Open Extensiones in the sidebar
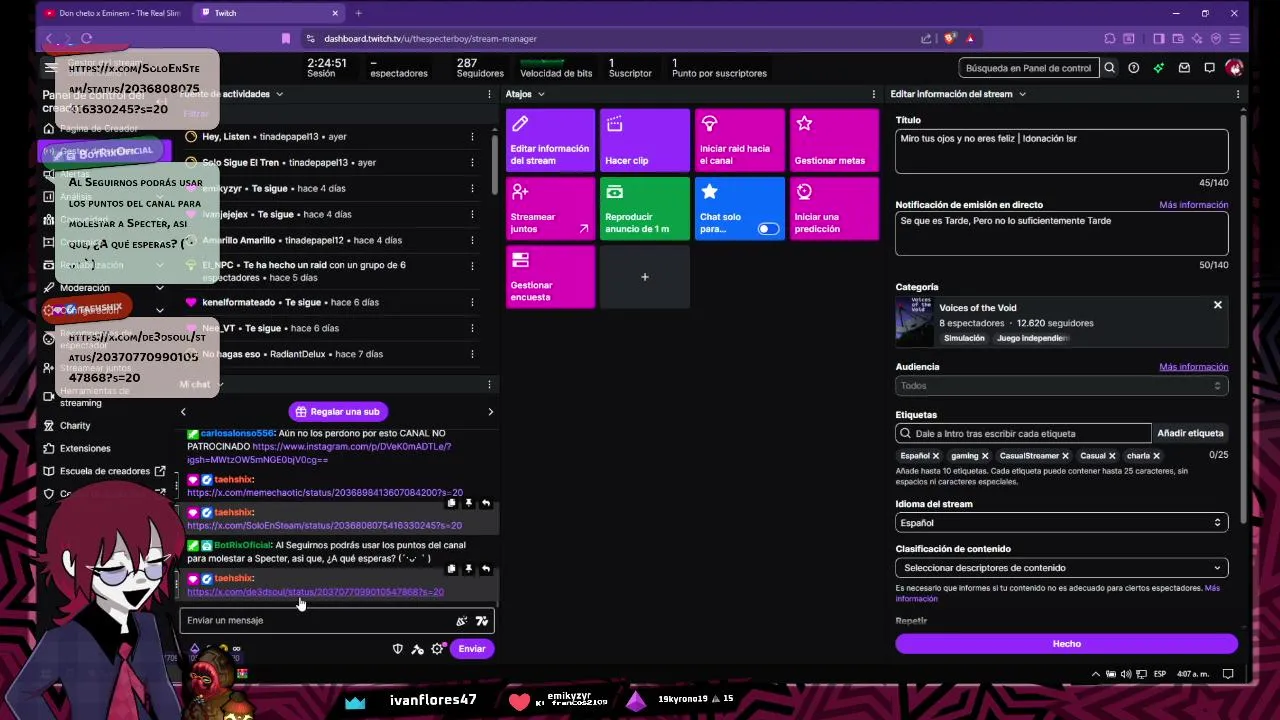 pos(85,448)
